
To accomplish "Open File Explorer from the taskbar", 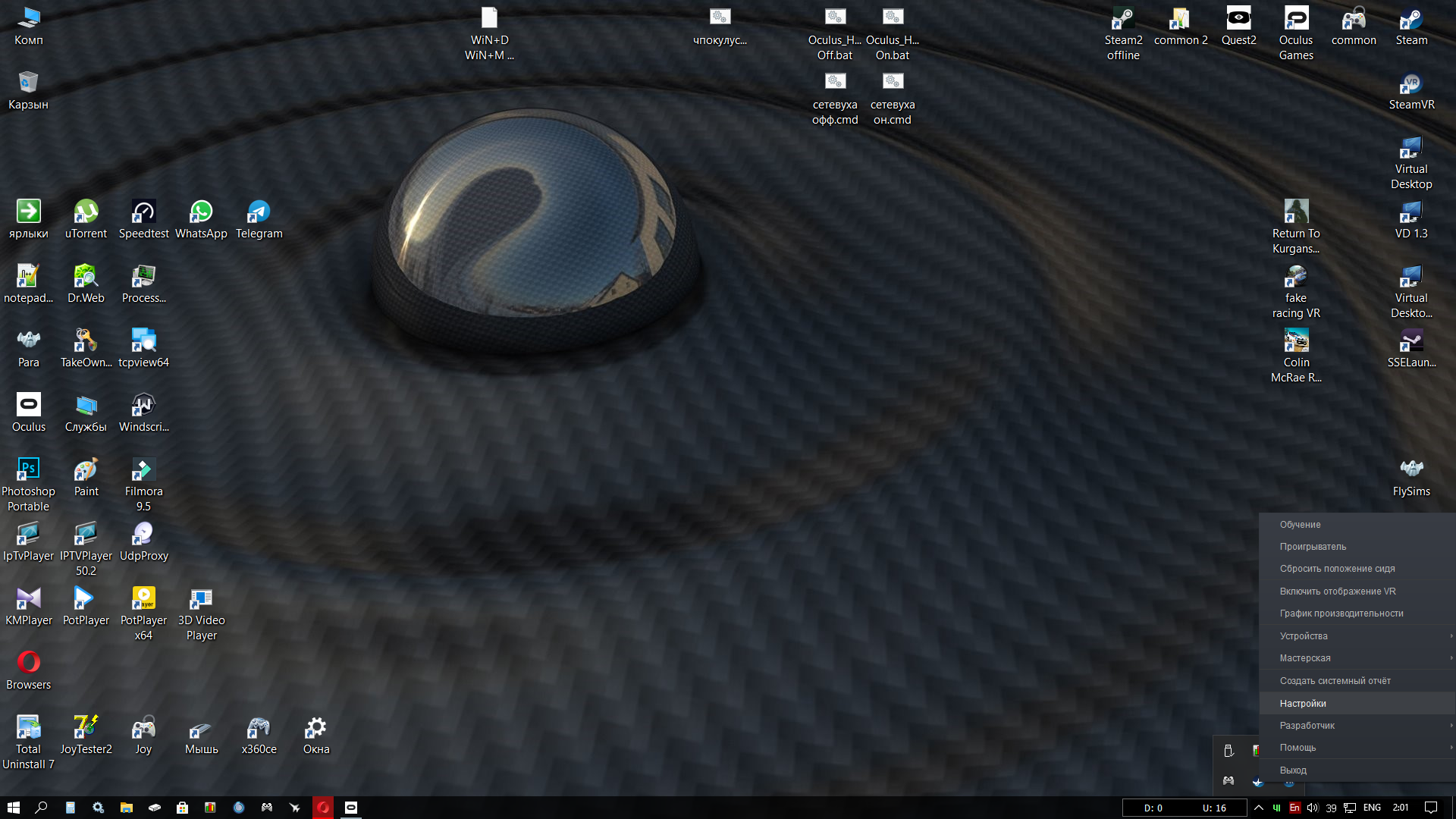I will click(127, 808).
